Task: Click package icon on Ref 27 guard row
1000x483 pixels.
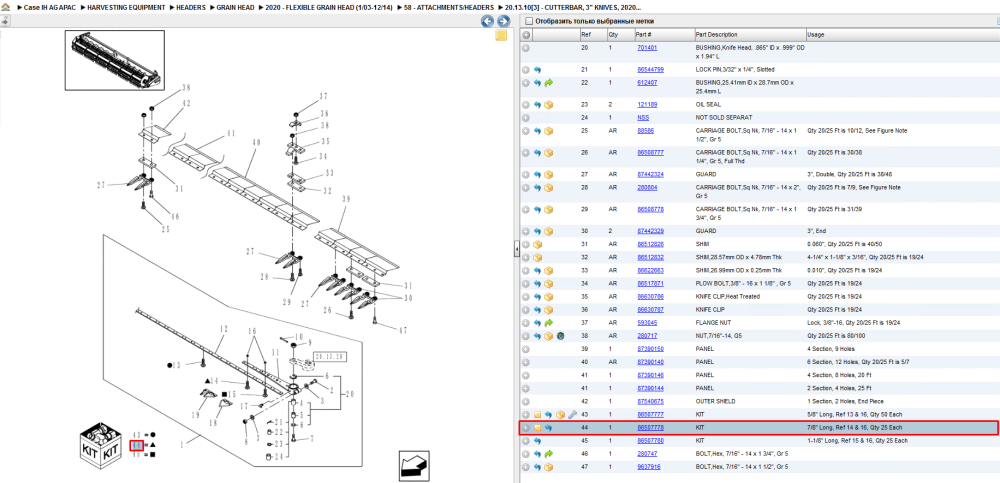Action: (x=548, y=174)
